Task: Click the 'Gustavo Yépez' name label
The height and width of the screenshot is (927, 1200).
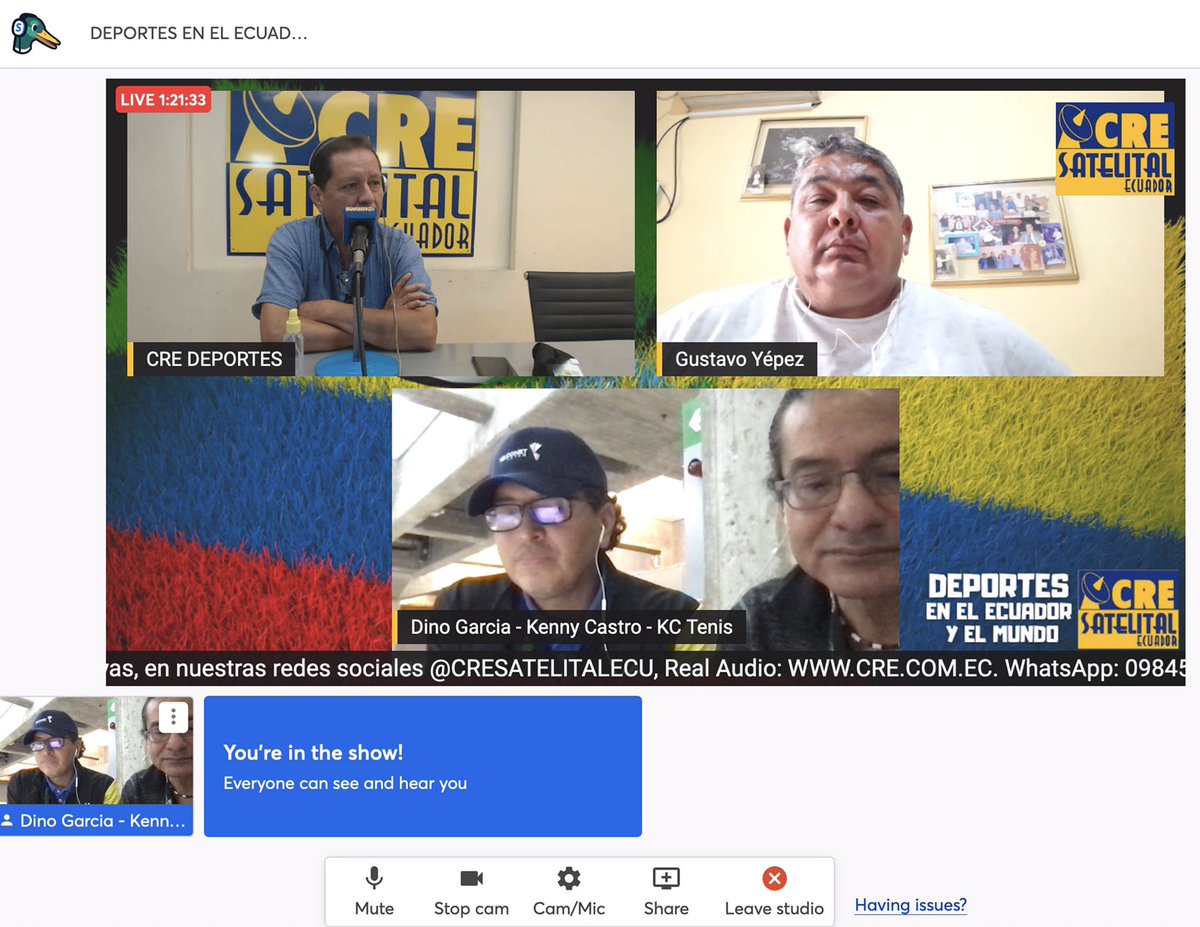Action: tap(738, 359)
